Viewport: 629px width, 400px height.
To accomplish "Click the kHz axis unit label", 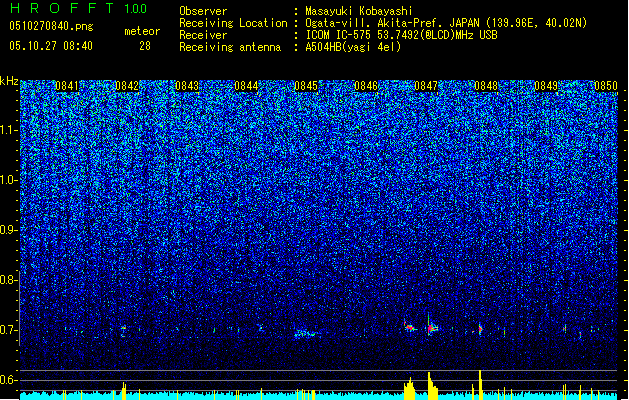I will pyautogui.click(x=9, y=81).
